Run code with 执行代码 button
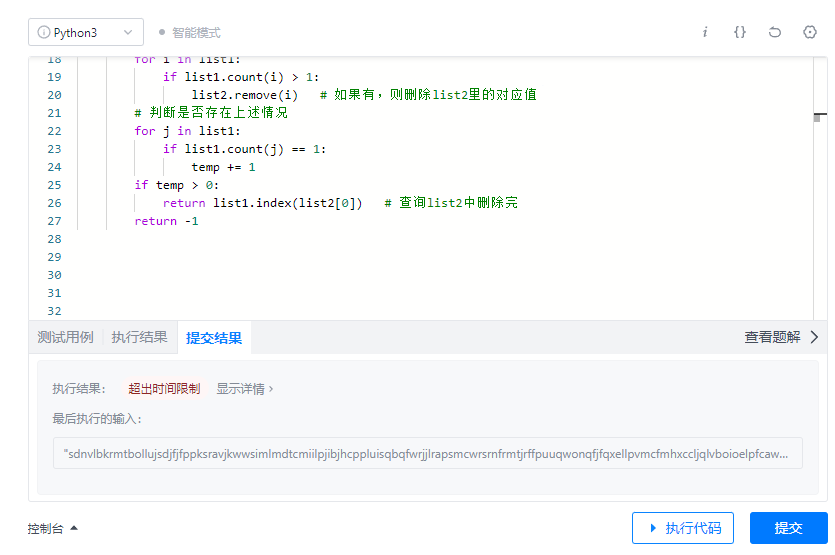The image size is (835, 555). click(683, 528)
